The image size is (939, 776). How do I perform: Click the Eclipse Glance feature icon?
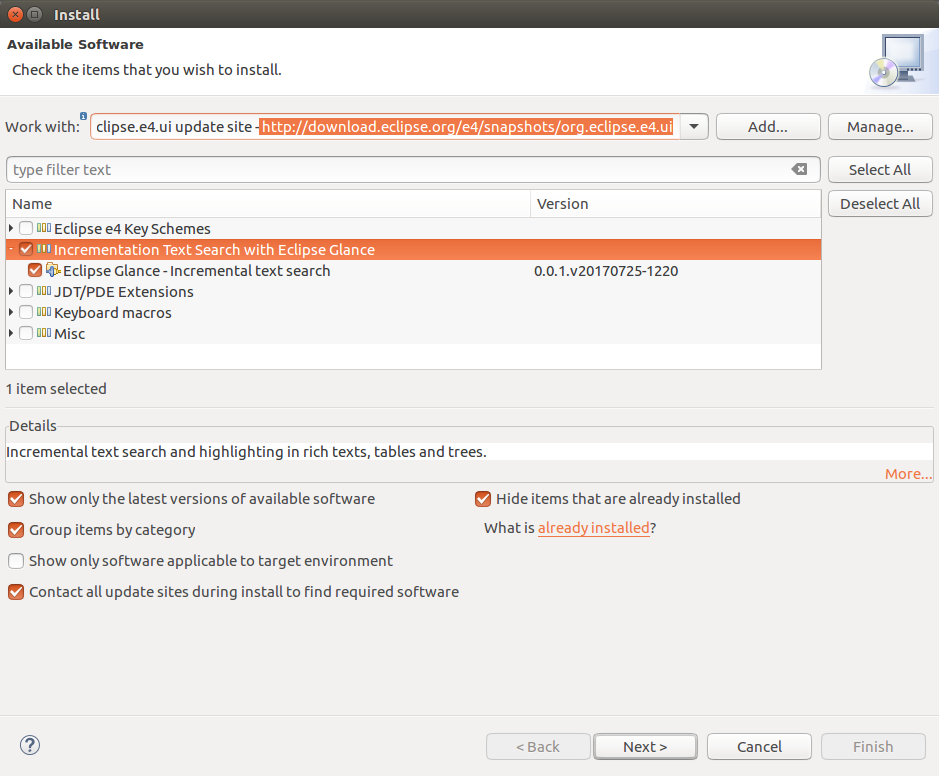(x=53, y=270)
